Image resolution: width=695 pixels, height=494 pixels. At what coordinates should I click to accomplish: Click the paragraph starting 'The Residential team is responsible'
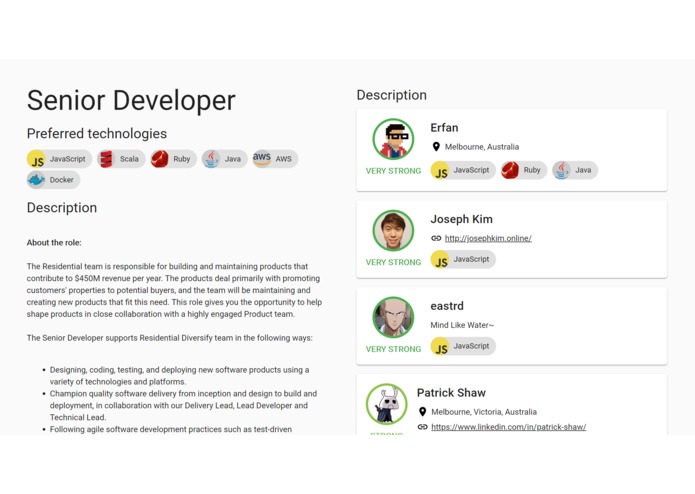point(174,290)
